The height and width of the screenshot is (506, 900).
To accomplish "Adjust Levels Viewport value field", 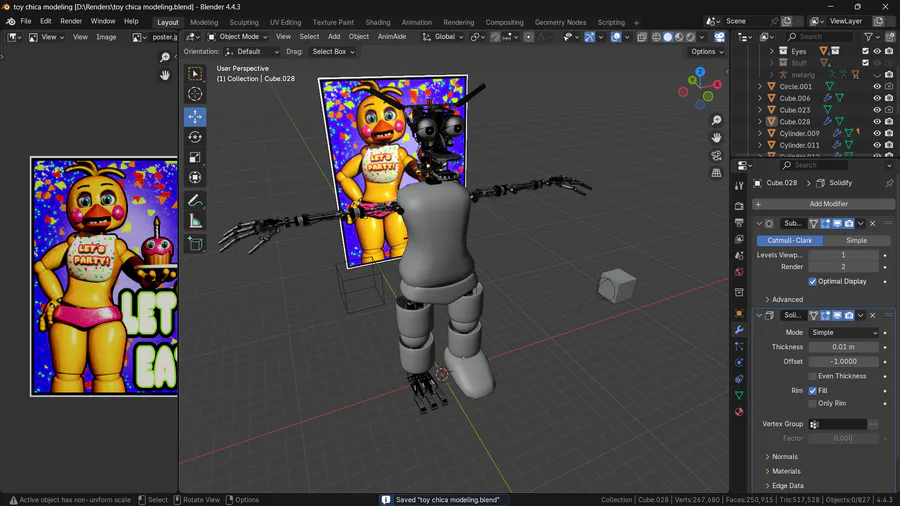I will 843,255.
